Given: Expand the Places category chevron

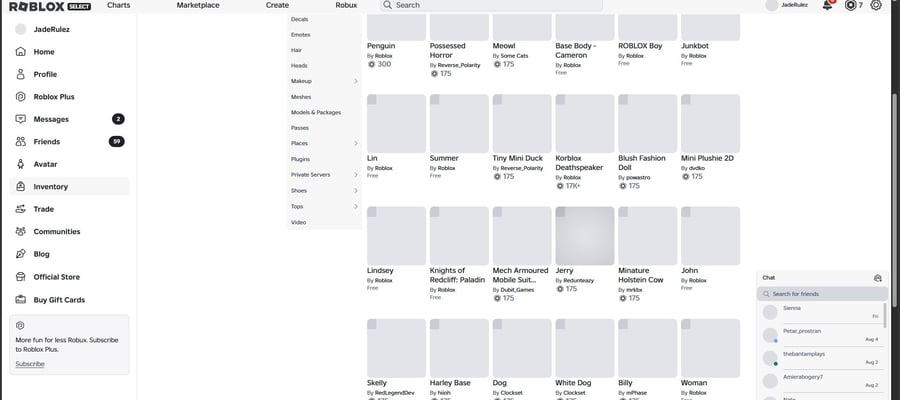Looking at the screenshot, I should tap(356, 143).
